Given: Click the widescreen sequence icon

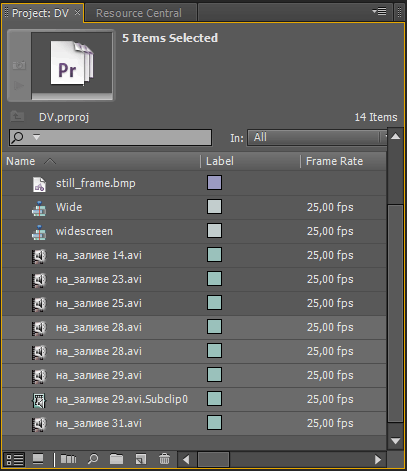Looking at the screenshot, I should coord(39,232).
